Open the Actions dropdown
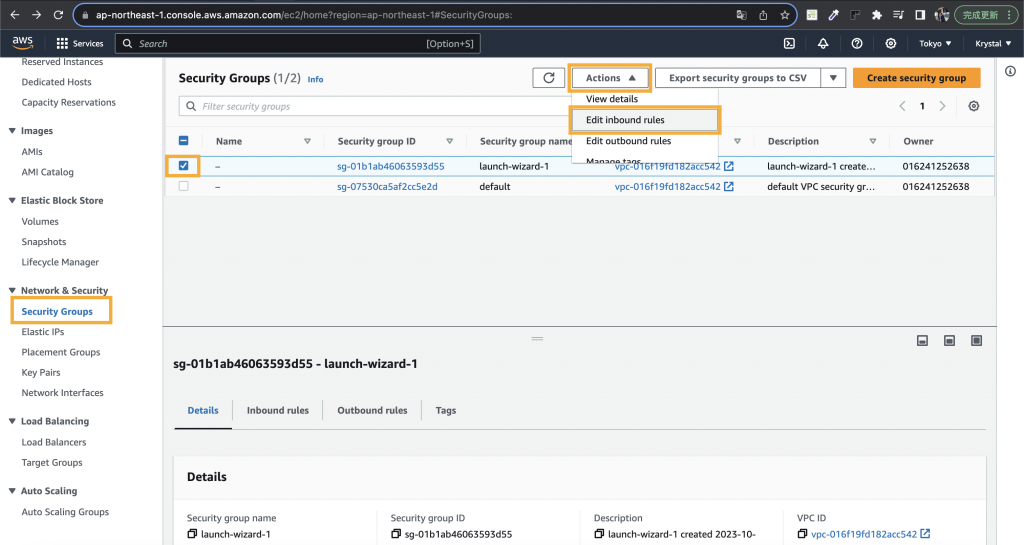This screenshot has height=545, width=1024. (610, 78)
